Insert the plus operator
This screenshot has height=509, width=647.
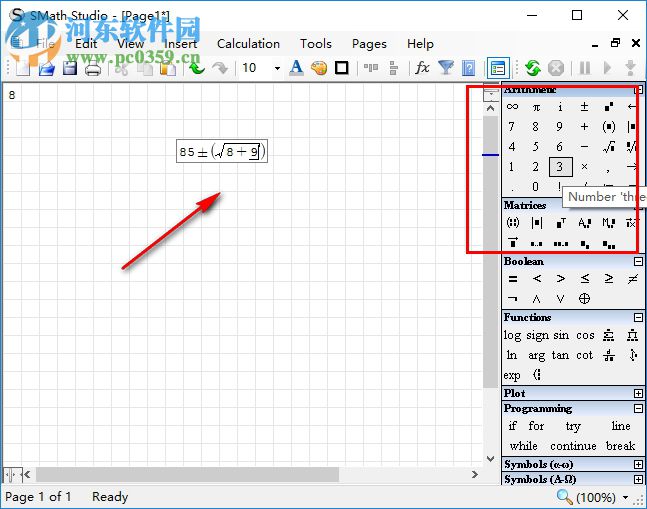[x=584, y=127]
